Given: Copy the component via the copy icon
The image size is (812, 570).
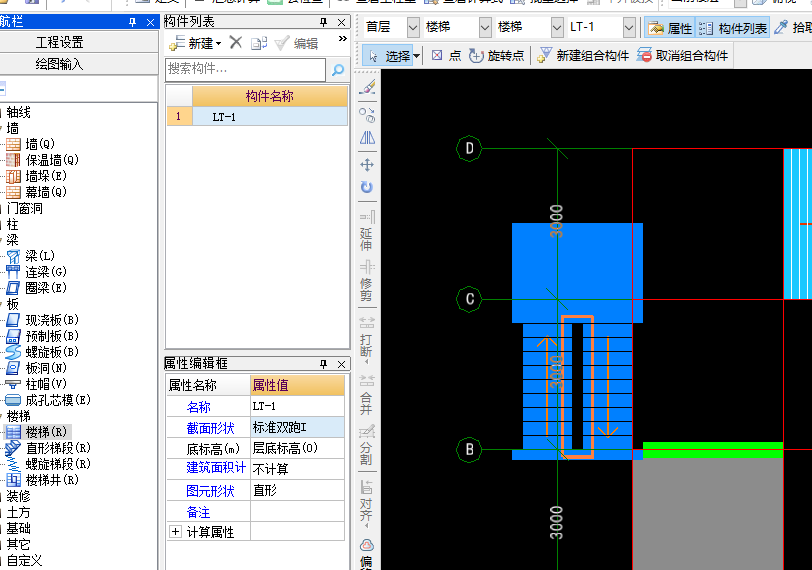Looking at the screenshot, I should 259,43.
